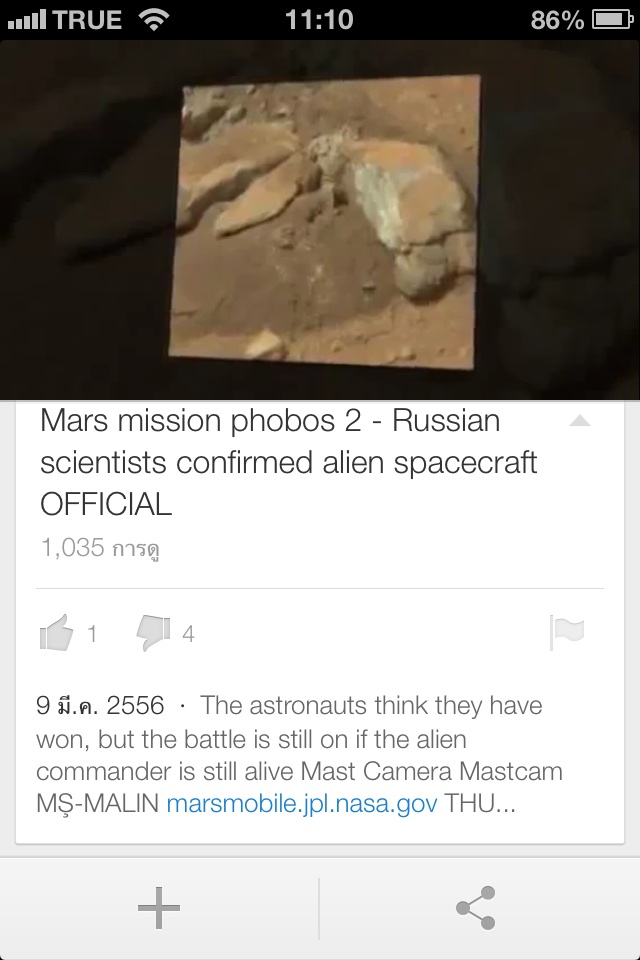The height and width of the screenshot is (960, 640).
Task: Tap the video title about Phobos 2
Action: point(288,462)
